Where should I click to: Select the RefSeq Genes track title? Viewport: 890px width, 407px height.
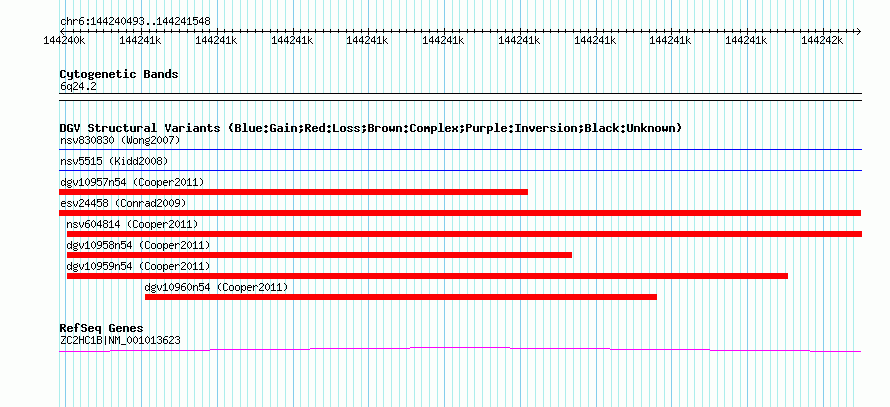point(101,328)
